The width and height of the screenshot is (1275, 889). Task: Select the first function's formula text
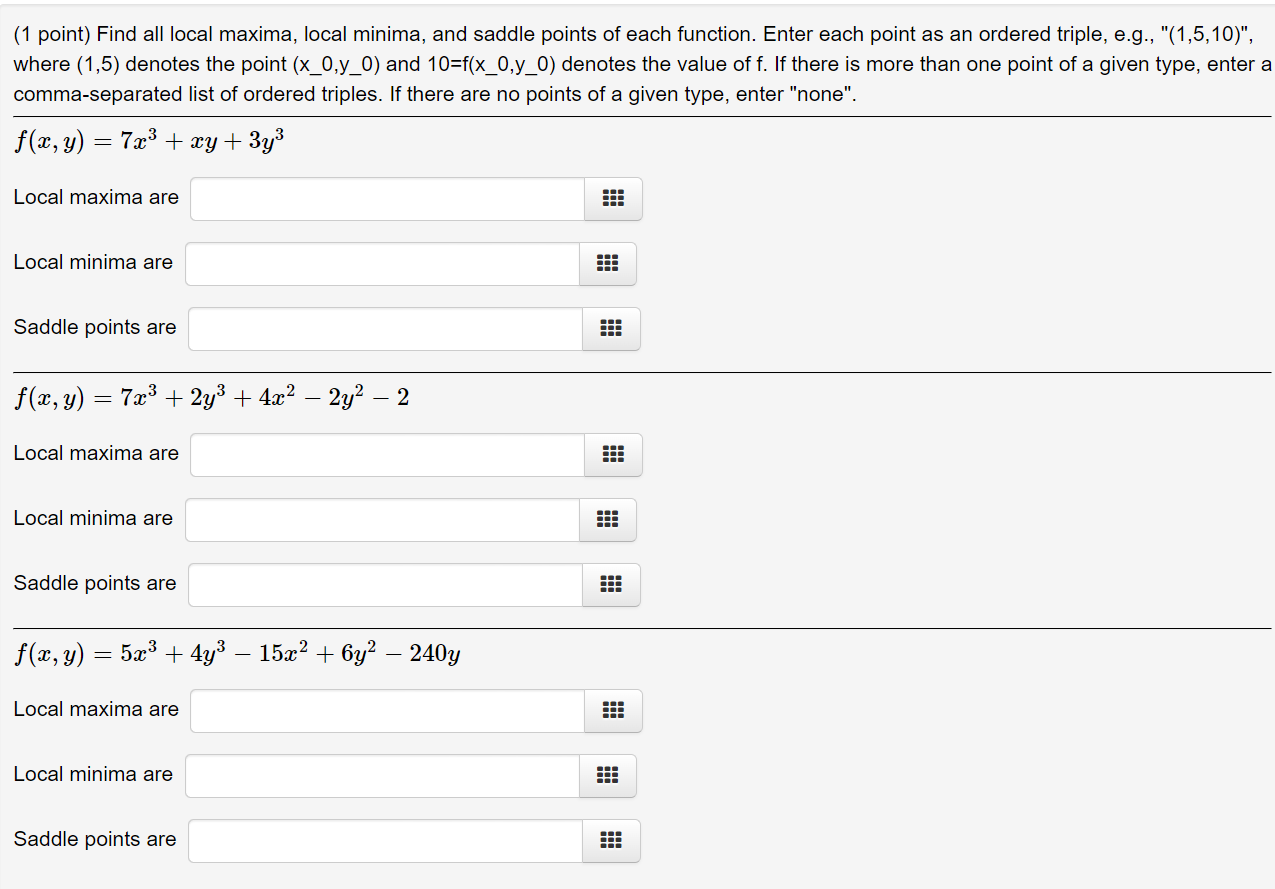click(148, 140)
